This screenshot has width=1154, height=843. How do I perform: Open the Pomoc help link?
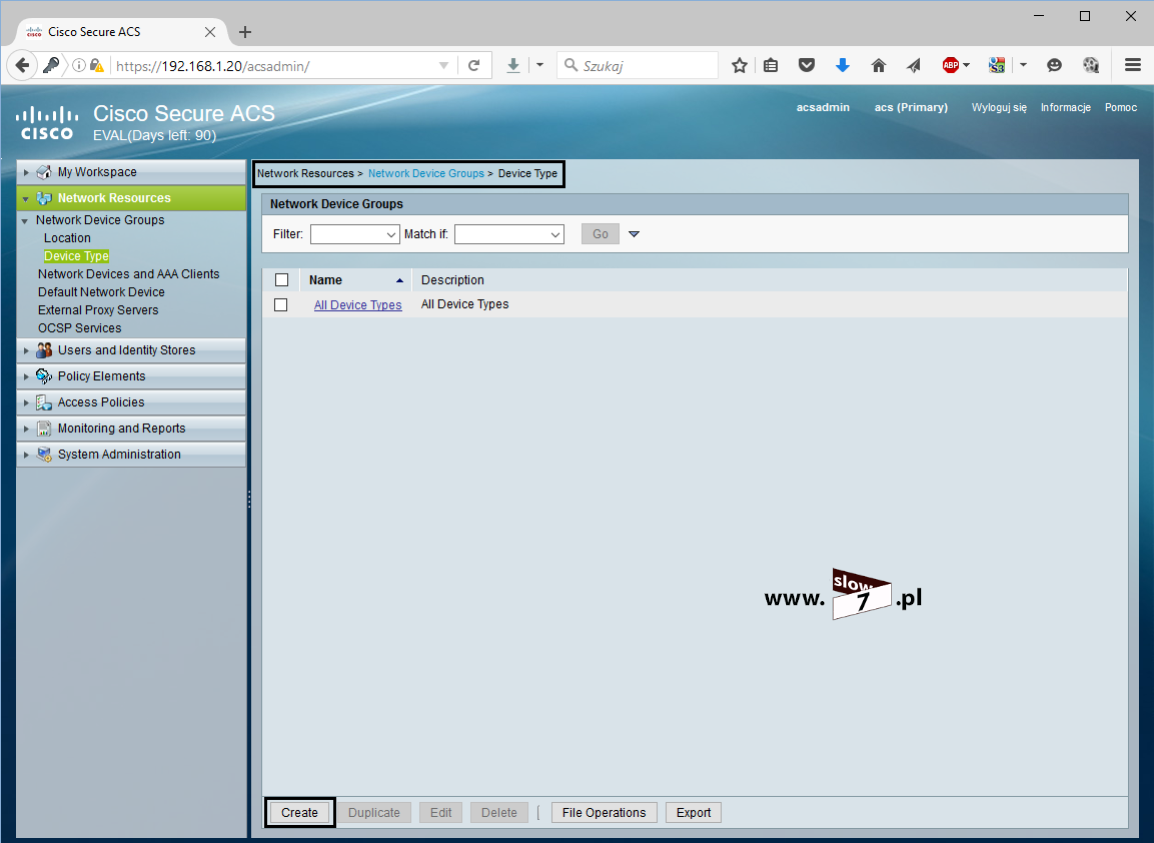click(x=1121, y=107)
